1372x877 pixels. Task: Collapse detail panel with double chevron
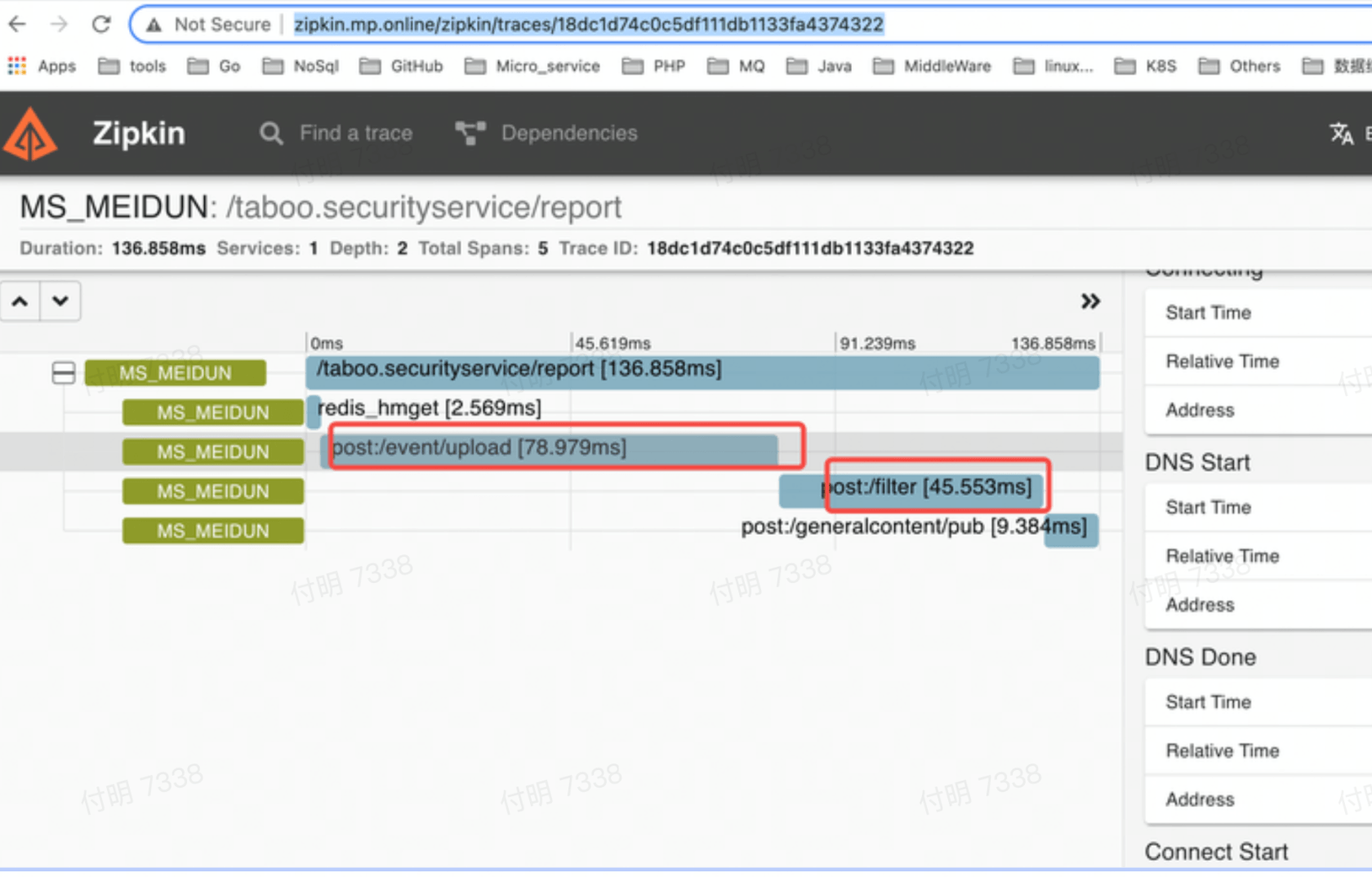tap(1090, 301)
